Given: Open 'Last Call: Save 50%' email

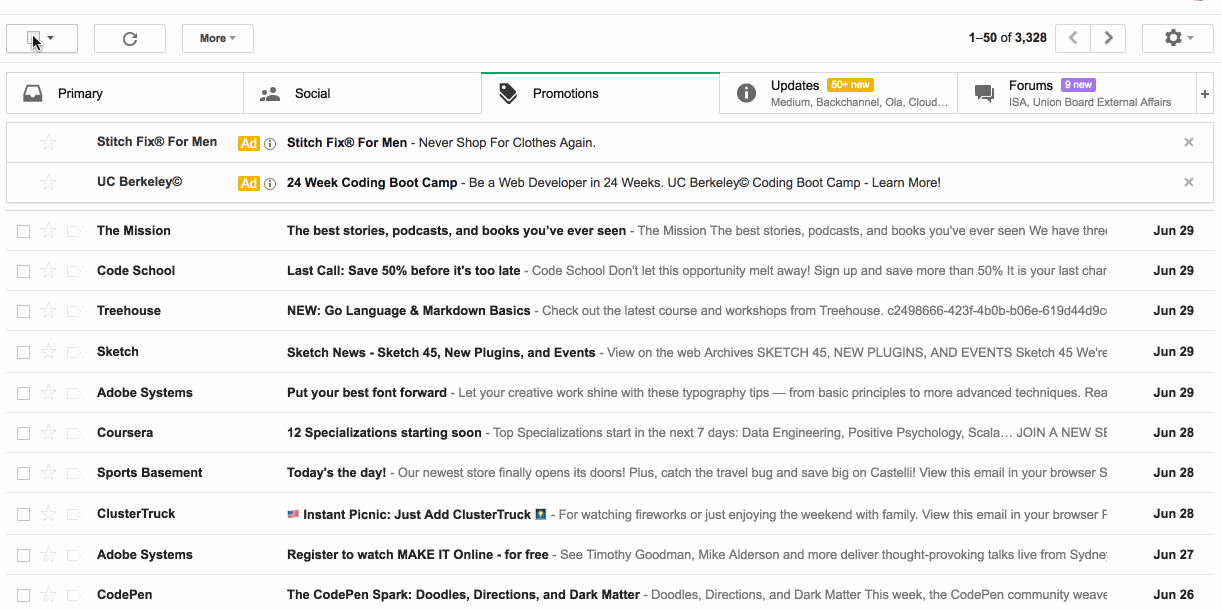Looking at the screenshot, I should click(x=610, y=271).
